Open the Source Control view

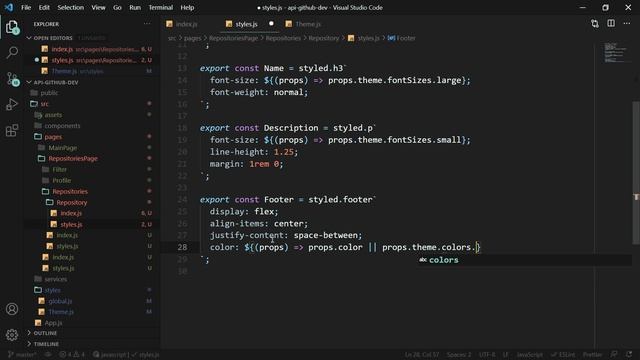13,78
